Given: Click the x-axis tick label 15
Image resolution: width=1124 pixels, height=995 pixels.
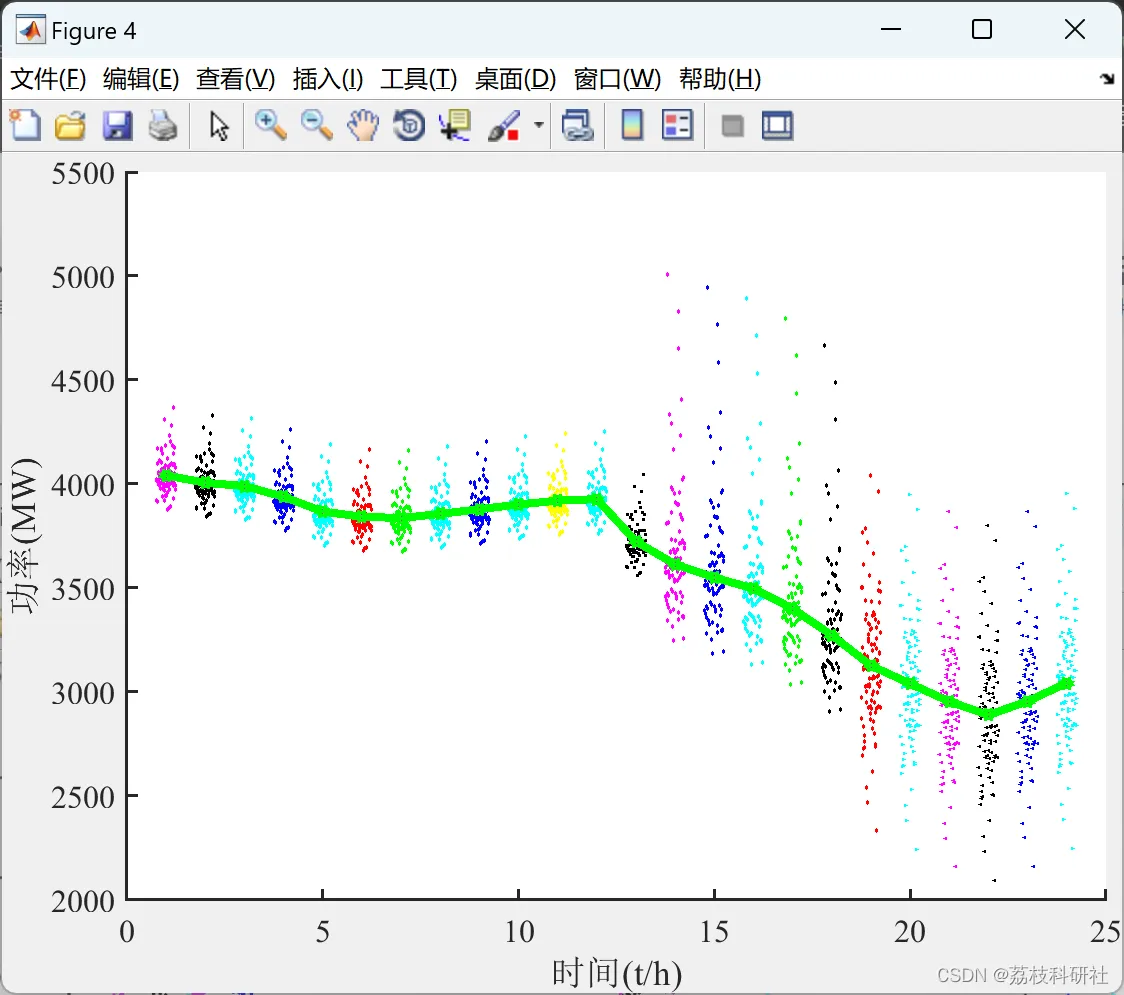Looking at the screenshot, I should coord(714,932).
